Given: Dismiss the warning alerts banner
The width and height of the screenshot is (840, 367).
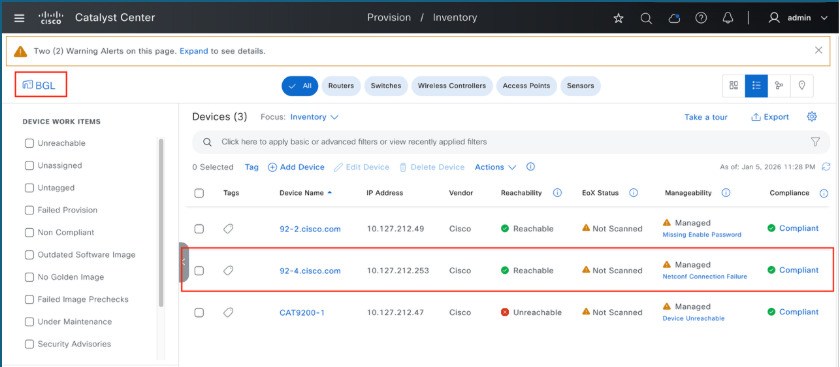Looking at the screenshot, I should (819, 50).
